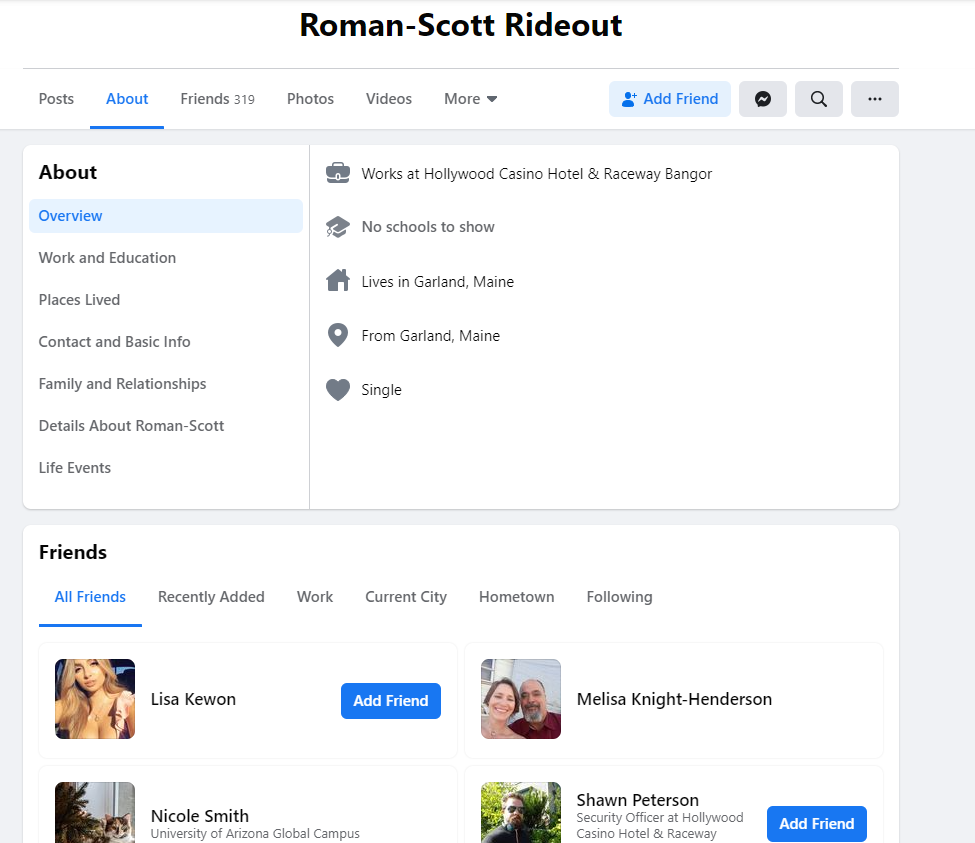Viewport: 975px width, 843px height.
Task: Click Hollywood Casino Hotel & Raceway Bangor text
Action: pos(568,173)
